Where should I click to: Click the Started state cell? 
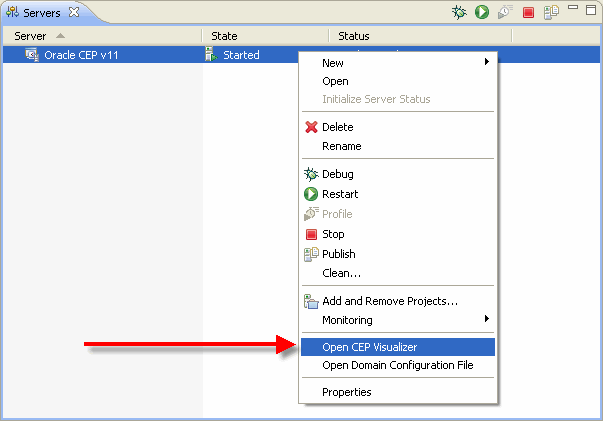(241, 55)
